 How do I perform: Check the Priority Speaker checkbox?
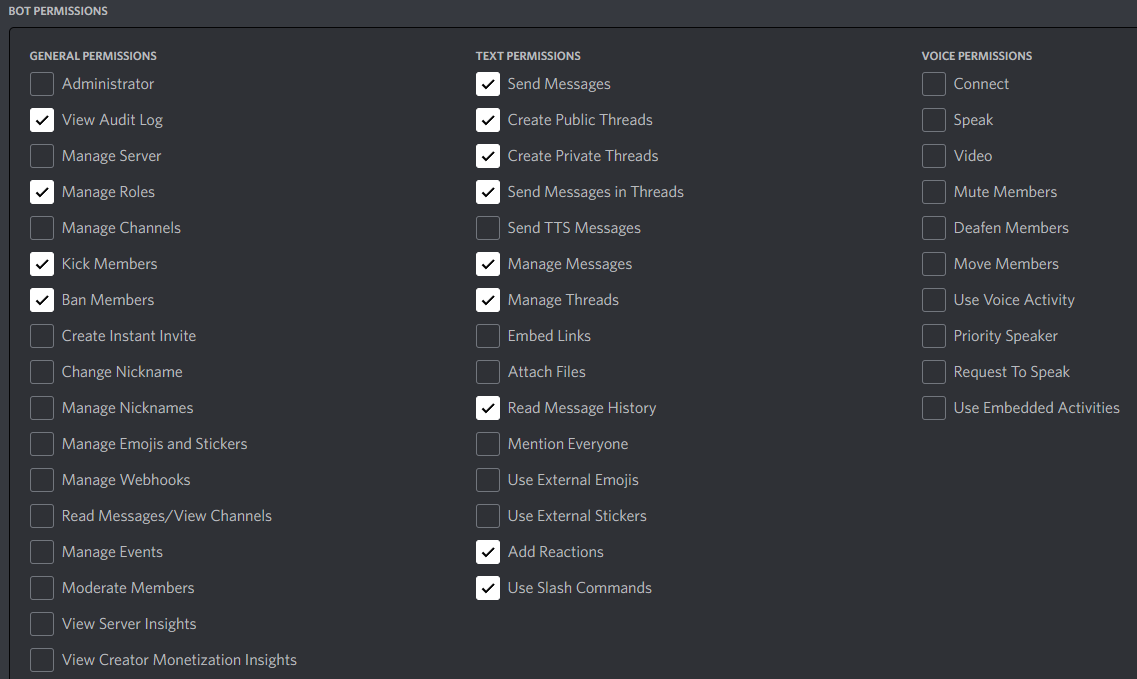click(933, 336)
